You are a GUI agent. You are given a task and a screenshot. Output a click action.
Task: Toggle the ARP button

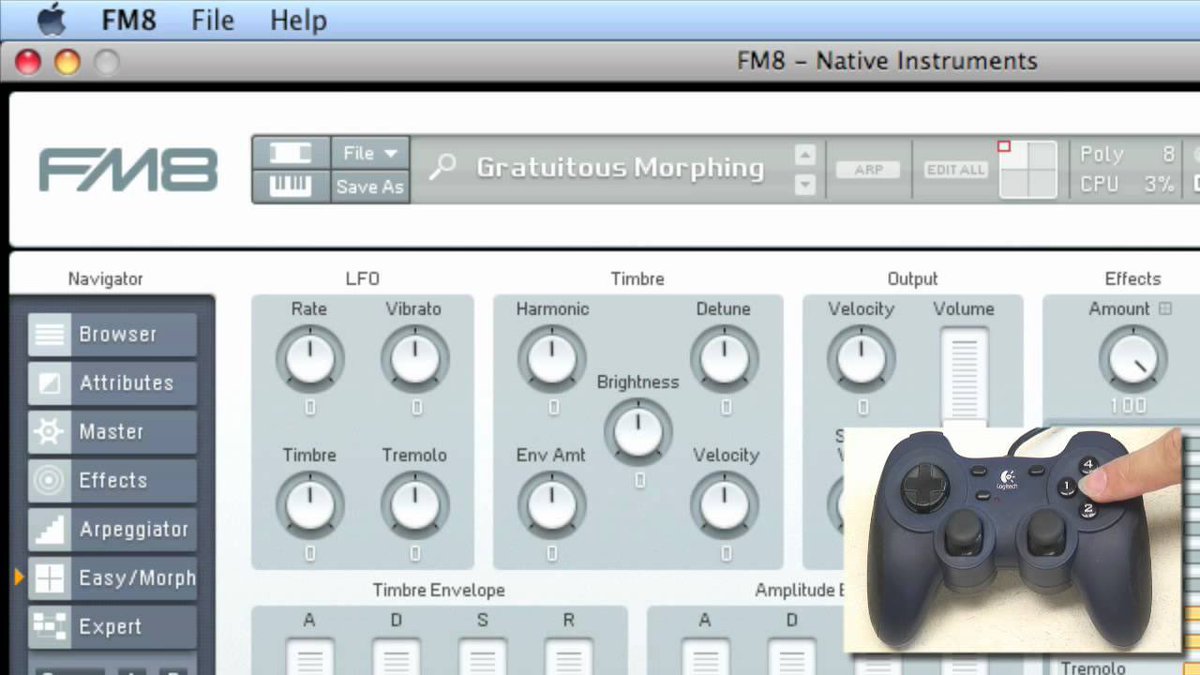click(x=868, y=170)
